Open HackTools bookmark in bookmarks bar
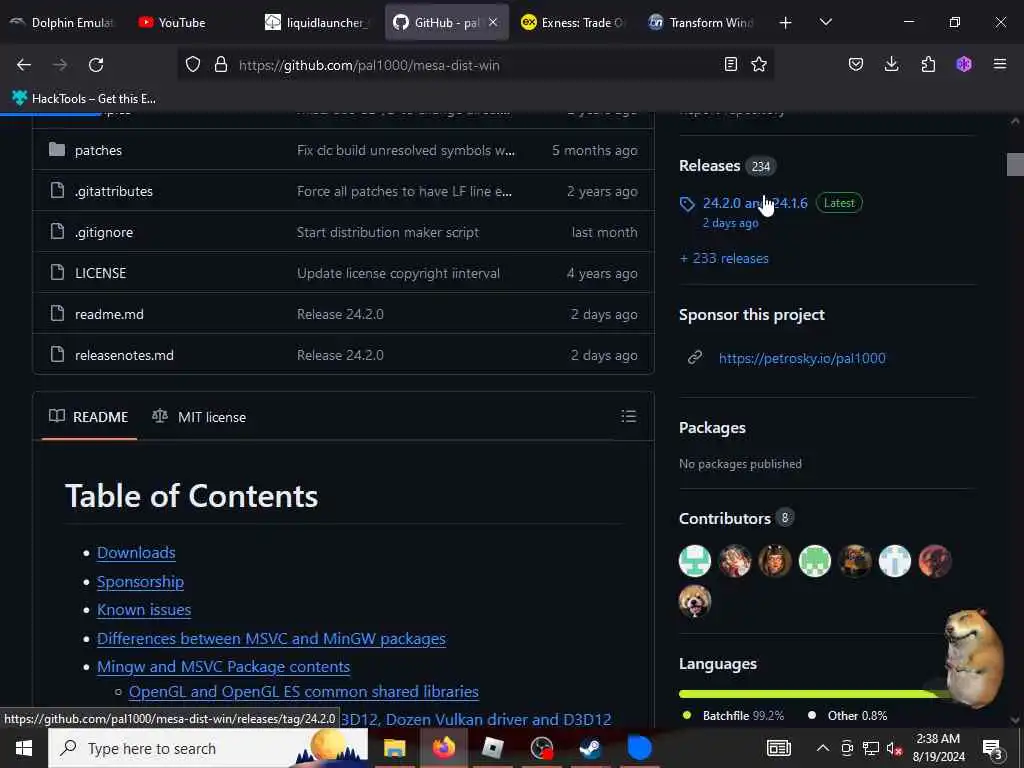 click(84, 99)
